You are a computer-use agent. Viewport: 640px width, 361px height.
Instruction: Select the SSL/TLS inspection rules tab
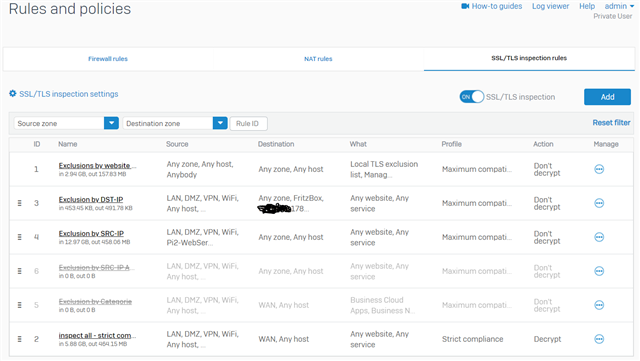pyautogui.click(x=529, y=58)
